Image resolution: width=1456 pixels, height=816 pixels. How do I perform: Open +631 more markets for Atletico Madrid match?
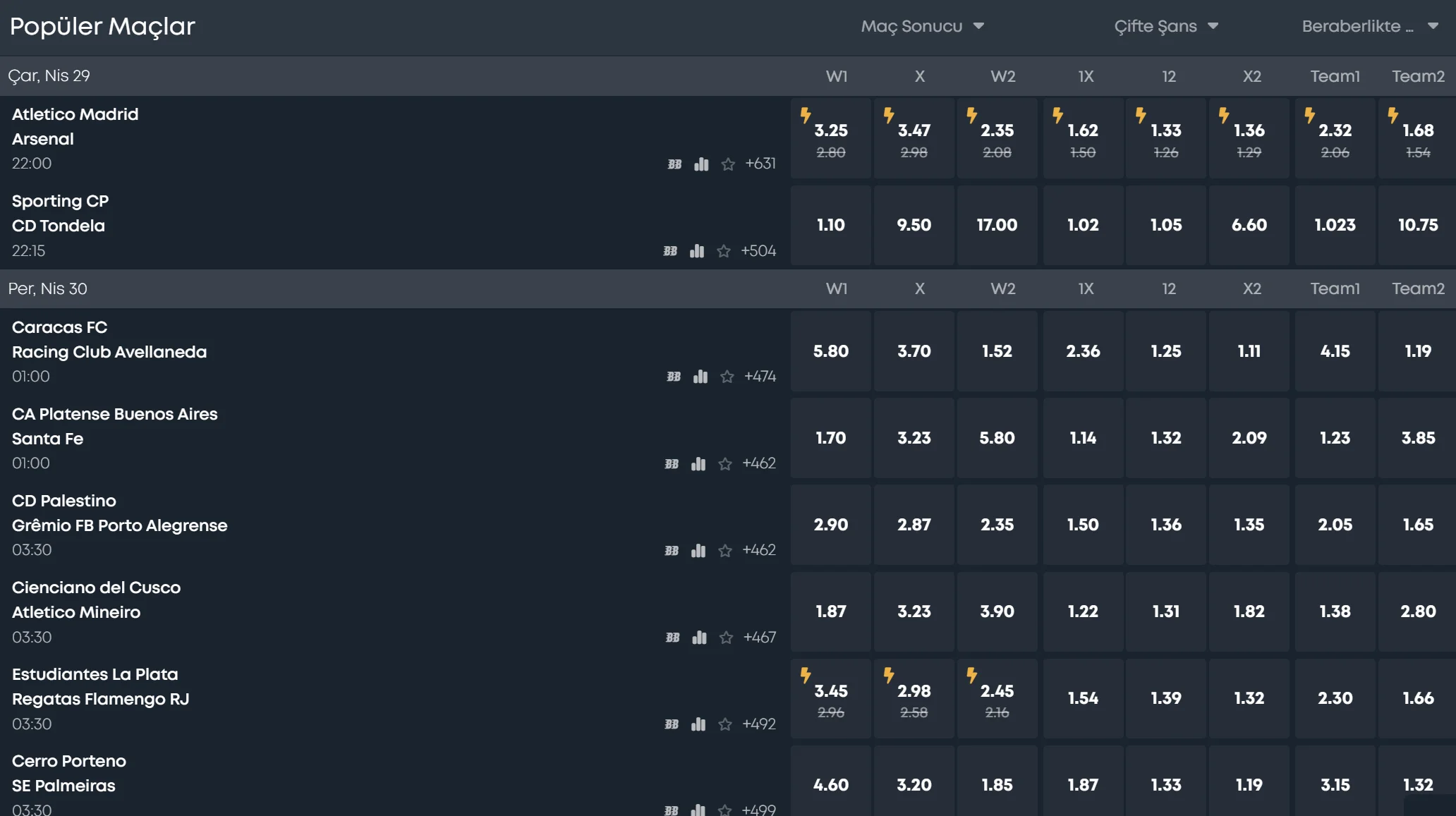(x=760, y=164)
